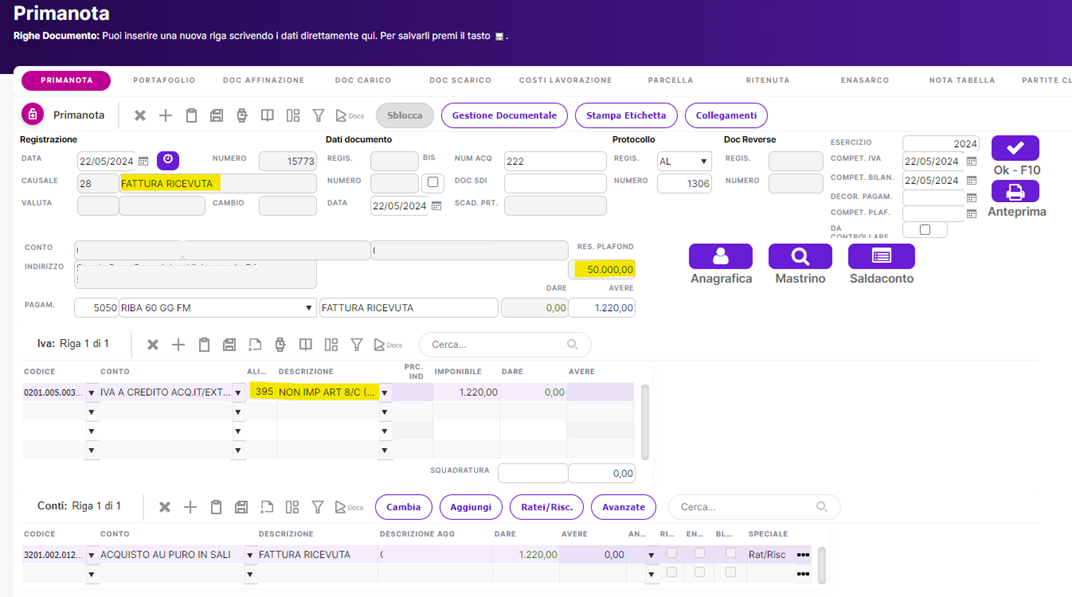Screen dimensions: 1072x597
Task: Switch to the DOC CARICO tab
Action: (x=363, y=80)
